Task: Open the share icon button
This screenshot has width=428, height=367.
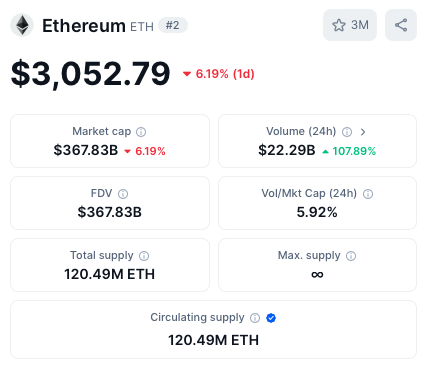Action: (401, 25)
